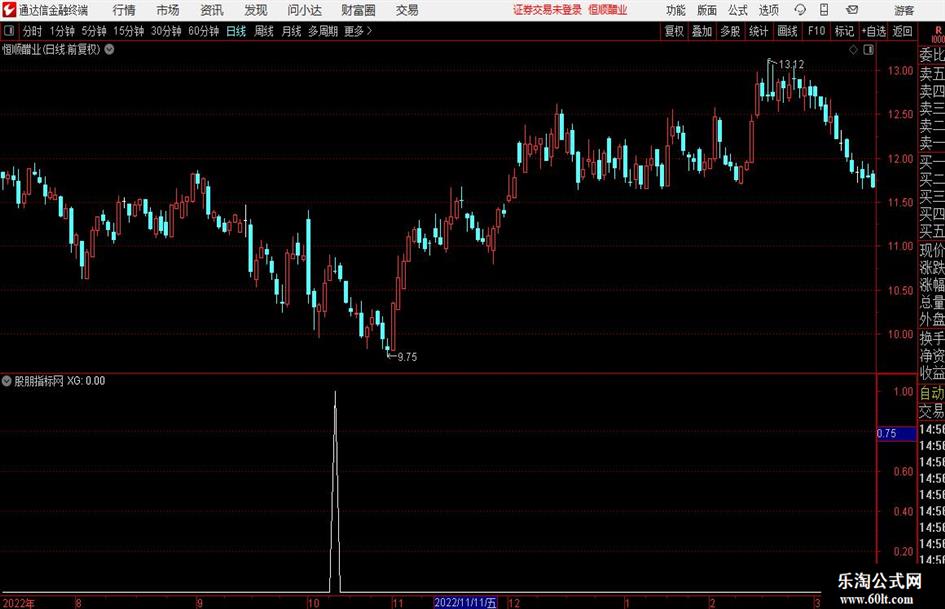Click the 2022/11/11/五 date marker
The height and width of the screenshot is (609, 945).
point(465,603)
